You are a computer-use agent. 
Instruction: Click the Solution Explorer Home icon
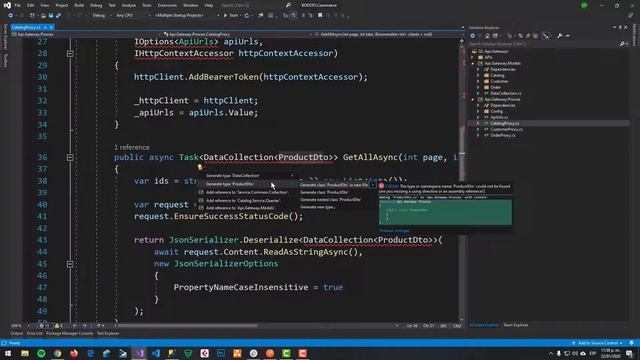pyautogui.click(x=487, y=36)
